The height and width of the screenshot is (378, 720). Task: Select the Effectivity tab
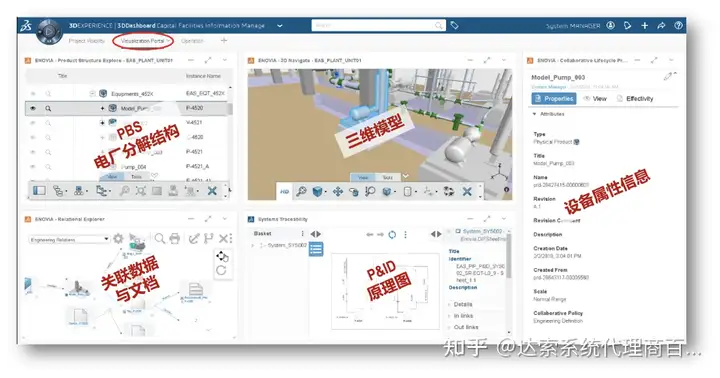coord(635,98)
